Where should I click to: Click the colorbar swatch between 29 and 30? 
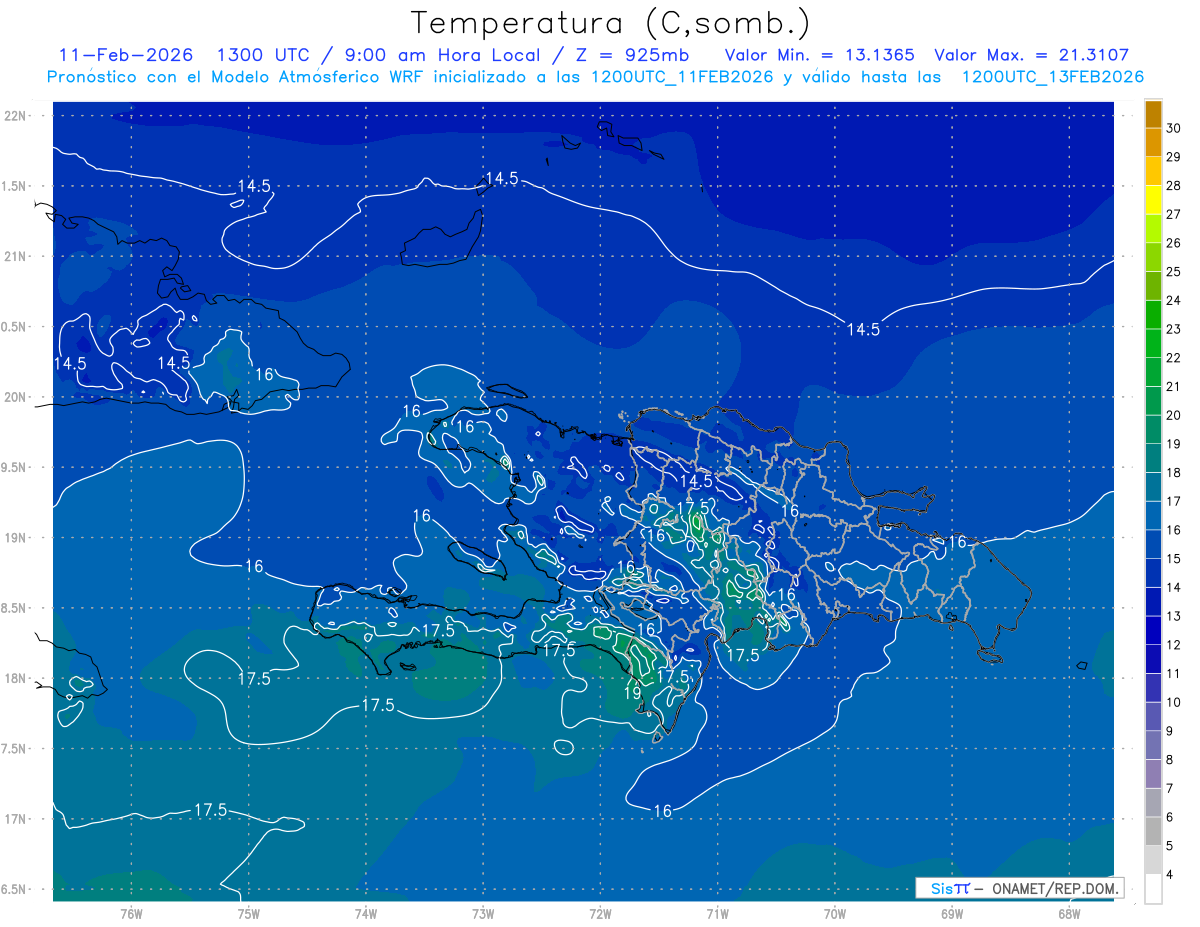[x=1153, y=142]
